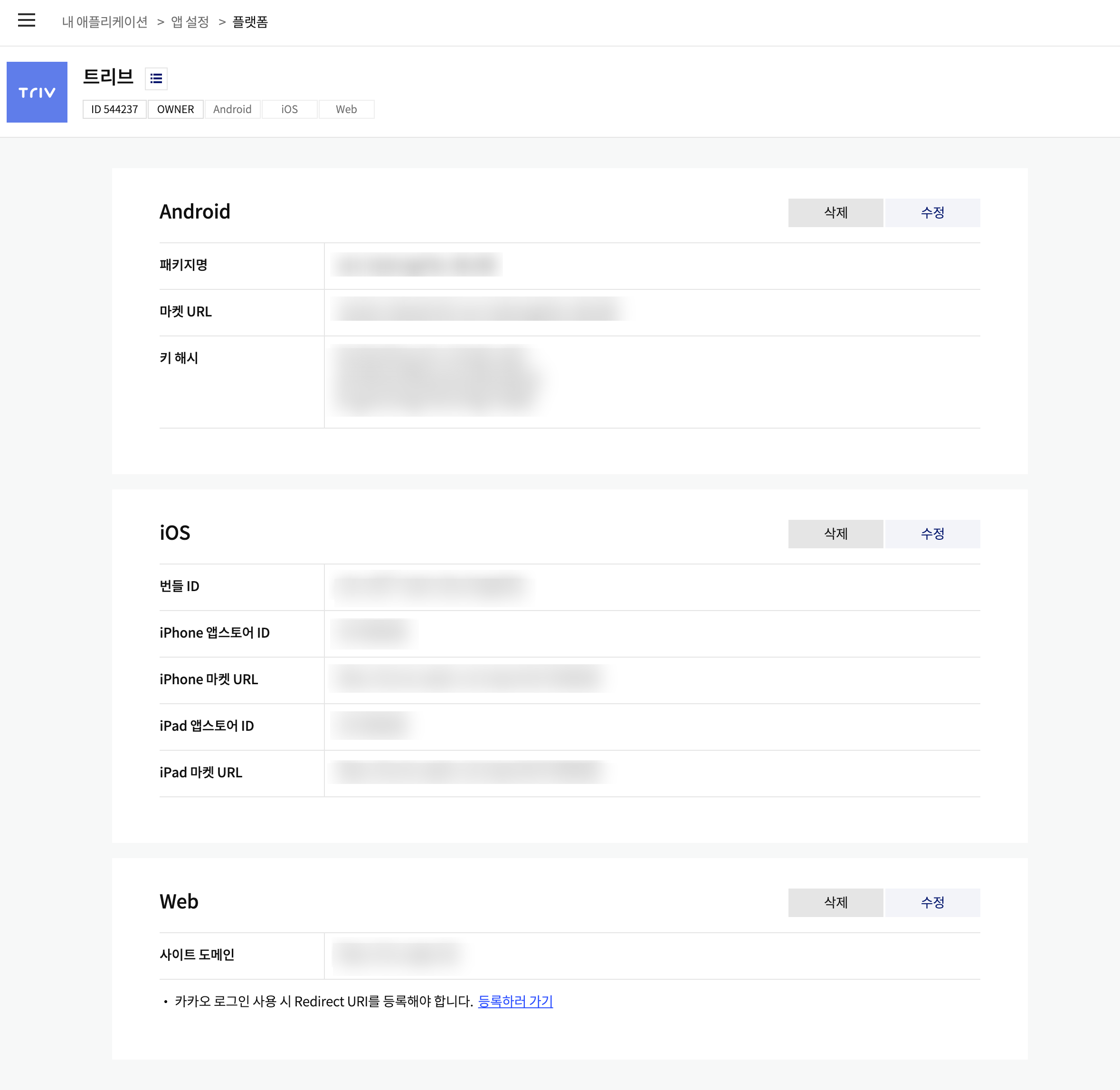Select the 플랫폼 breadcrumb item
The image size is (1120, 1090).
pyautogui.click(x=250, y=22)
